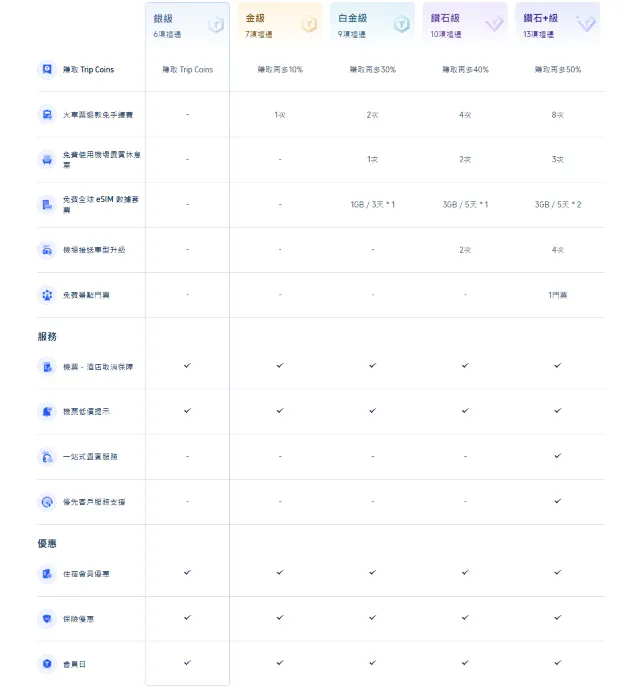Click the Diamond tier gem badge icon
This screenshot has height=692, width=640.
coord(494,24)
